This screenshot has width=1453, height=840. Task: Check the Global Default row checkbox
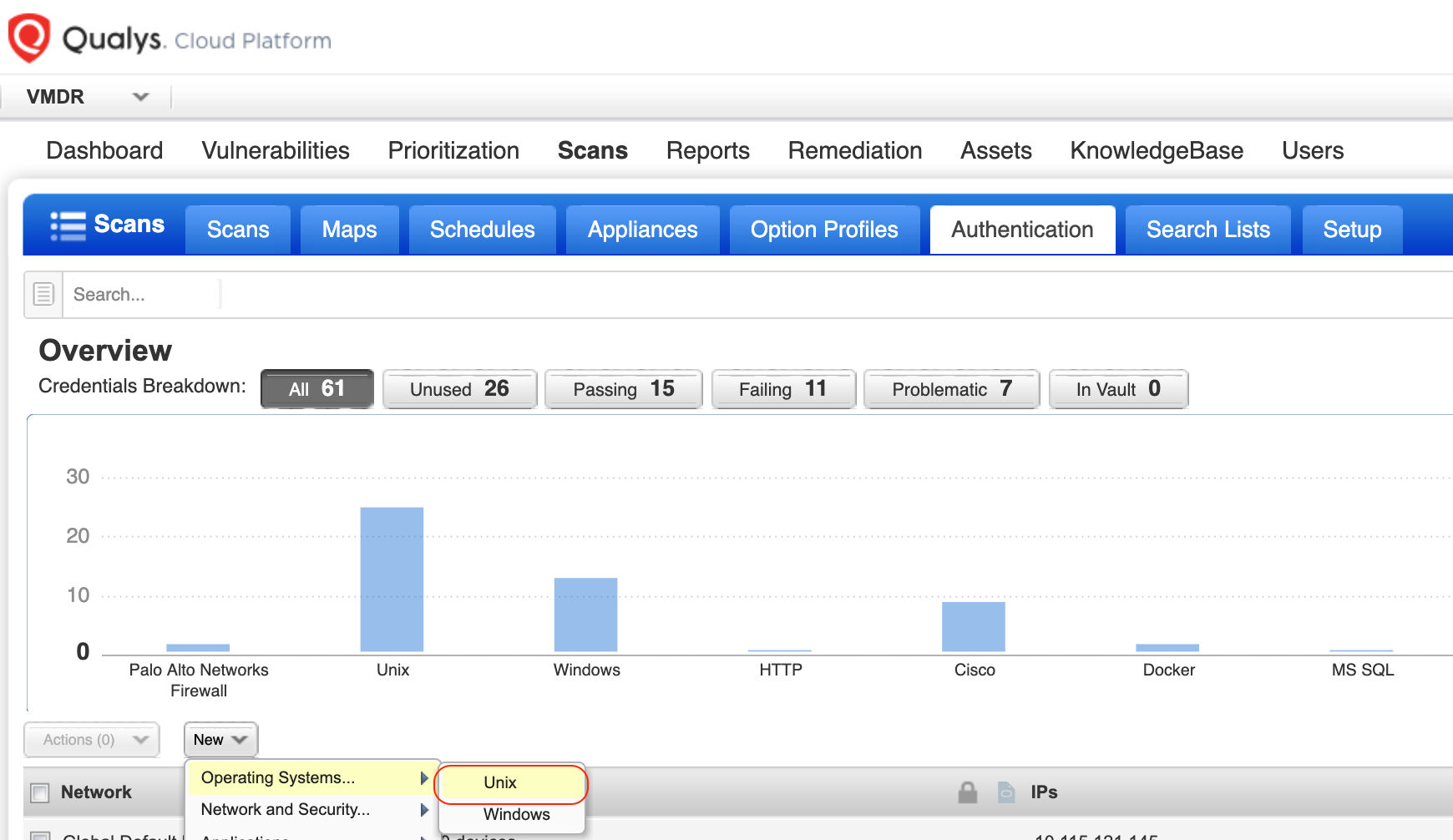[x=39, y=836]
